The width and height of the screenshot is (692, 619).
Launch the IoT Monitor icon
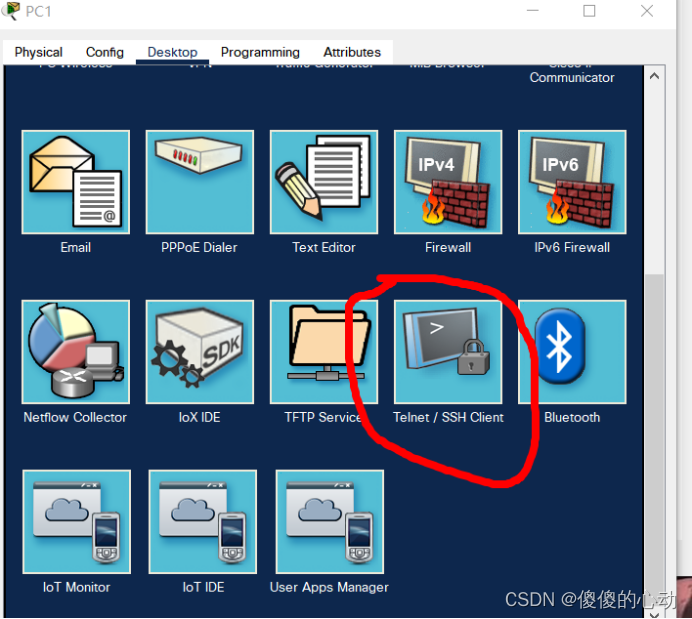point(76,521)
